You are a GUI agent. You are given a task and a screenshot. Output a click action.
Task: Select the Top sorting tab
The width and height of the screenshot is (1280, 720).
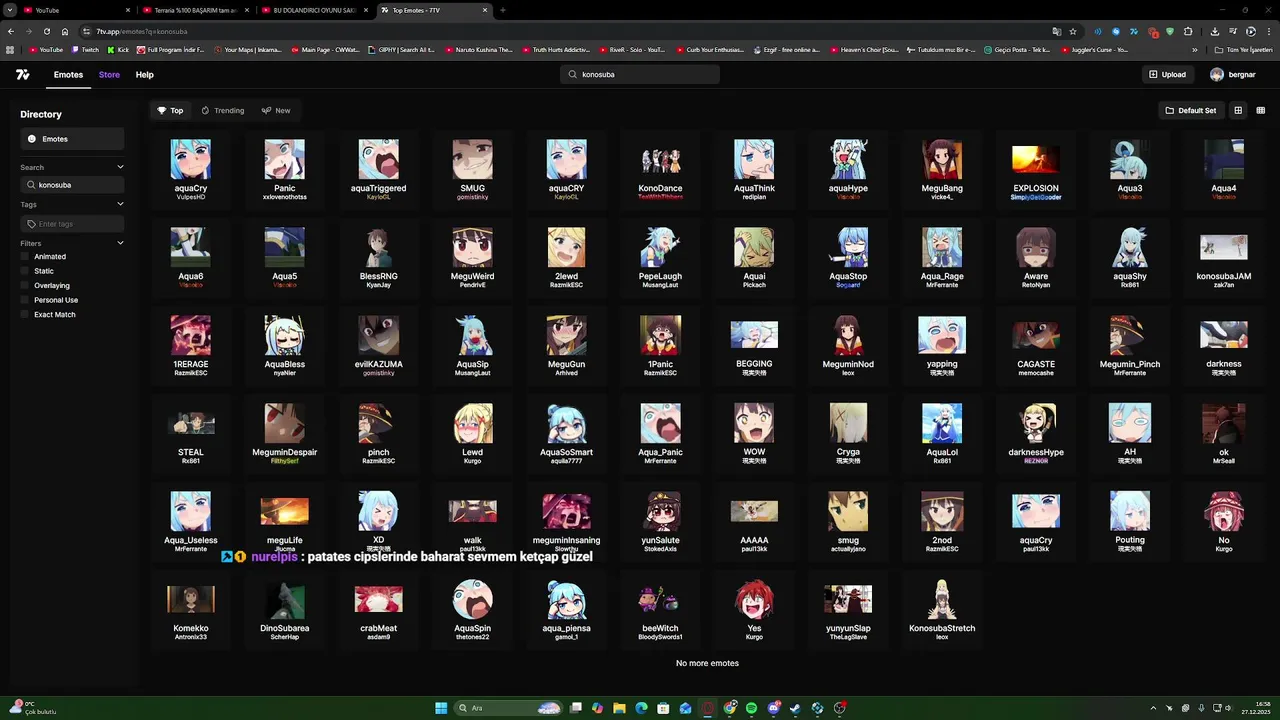(170, 110)
